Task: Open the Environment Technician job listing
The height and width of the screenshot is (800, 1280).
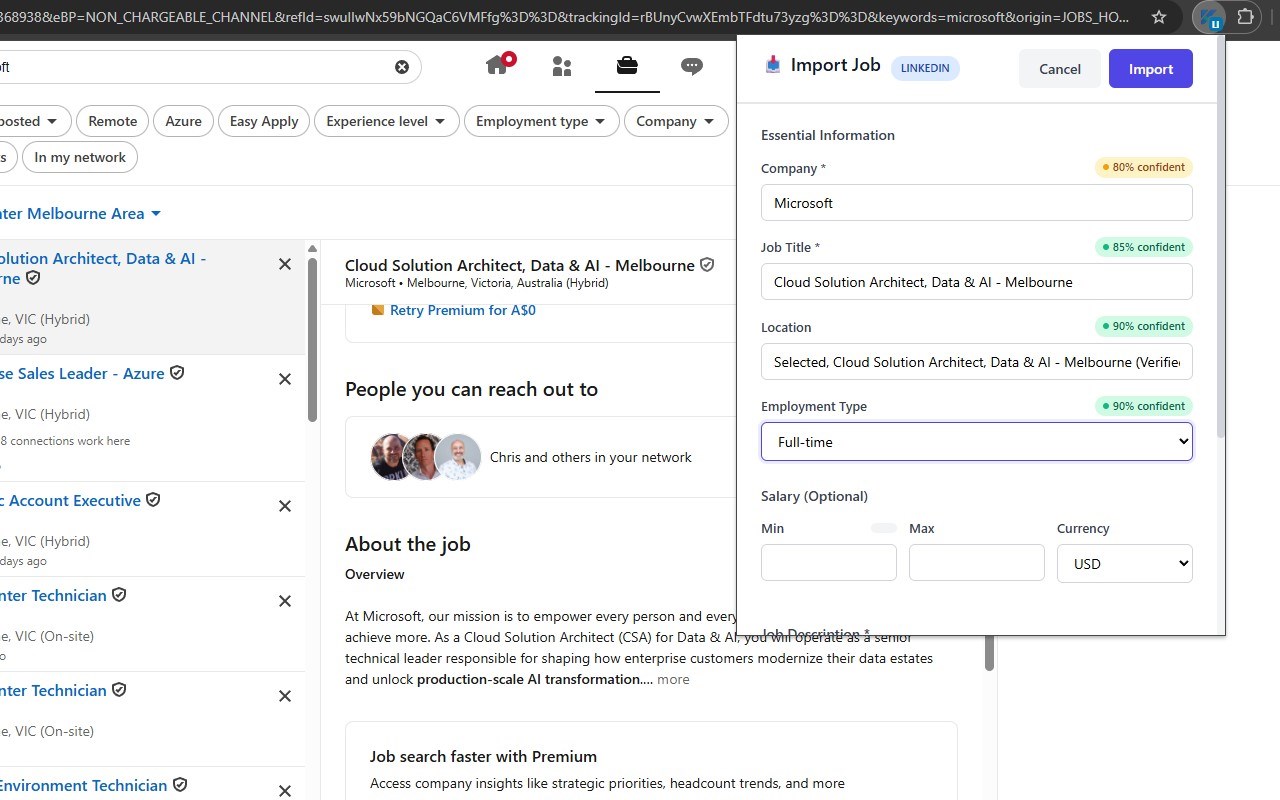Action: [84, 785]
